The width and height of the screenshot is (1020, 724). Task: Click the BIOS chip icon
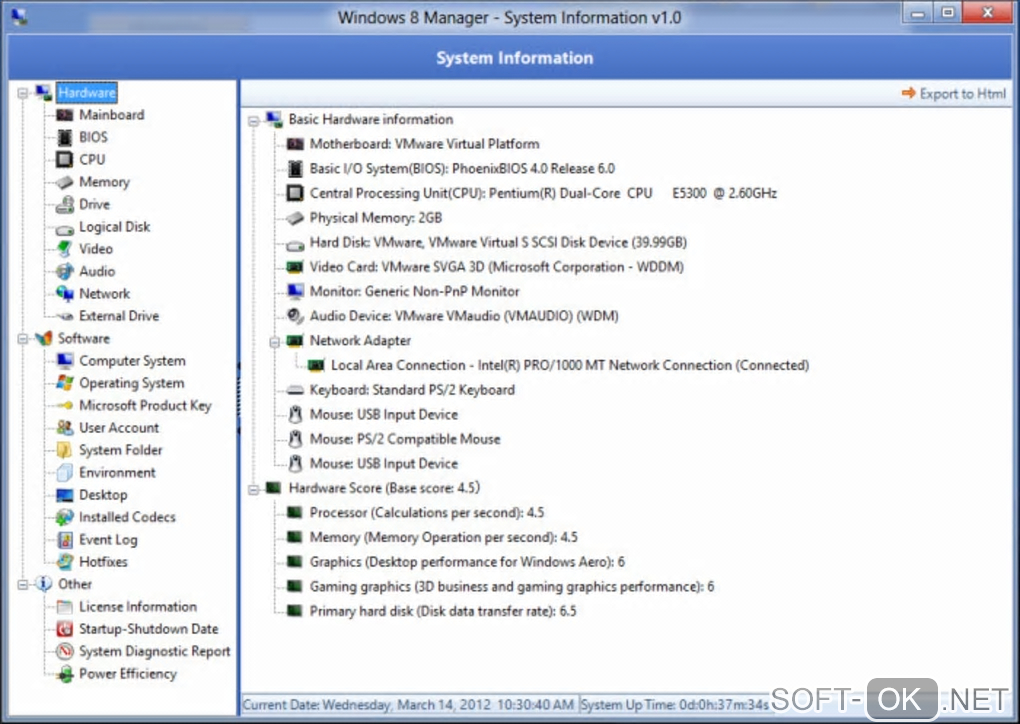pyautogui.click(x=64, y=137)
